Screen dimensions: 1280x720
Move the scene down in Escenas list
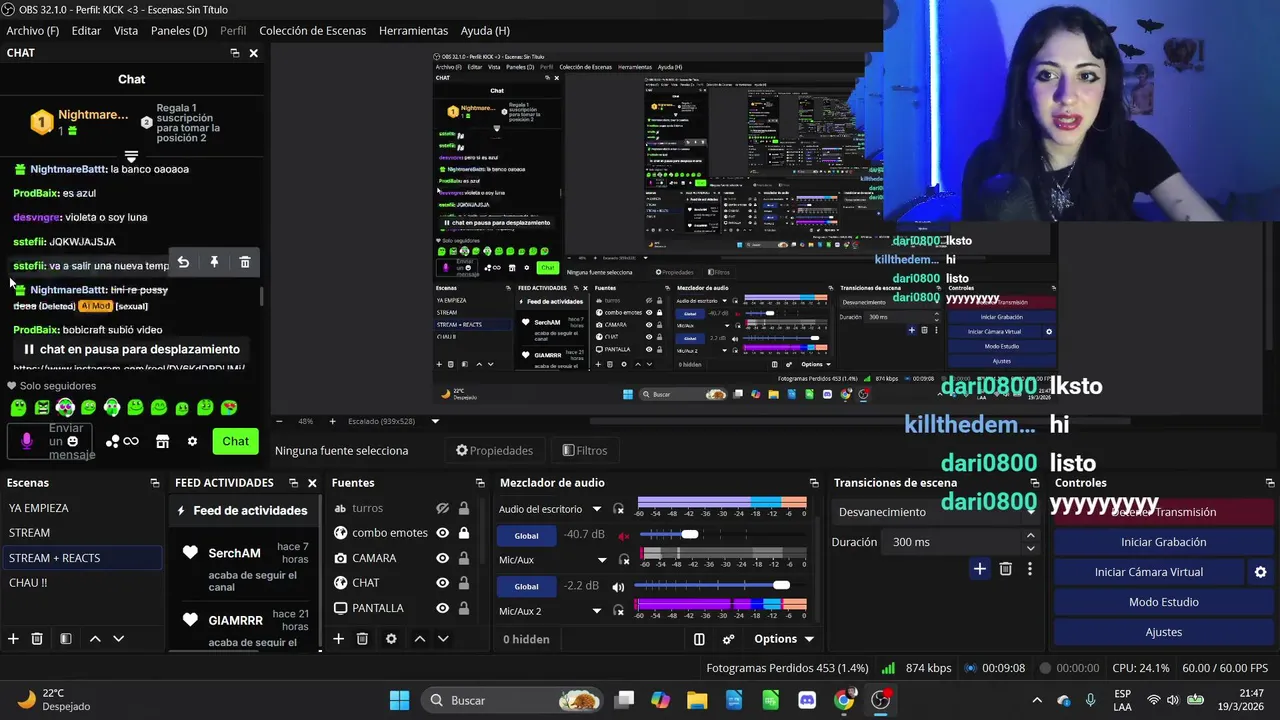(x=118, y=639)
